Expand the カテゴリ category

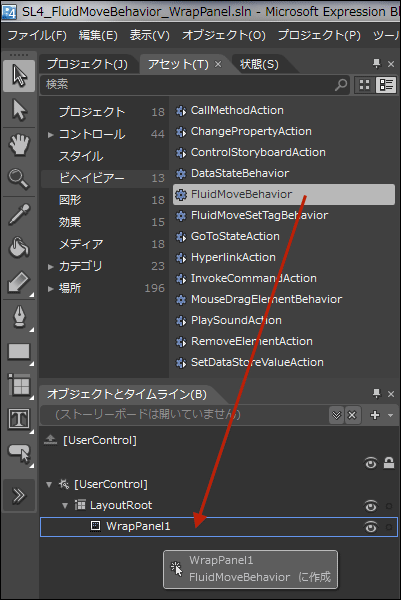[50, 267]
